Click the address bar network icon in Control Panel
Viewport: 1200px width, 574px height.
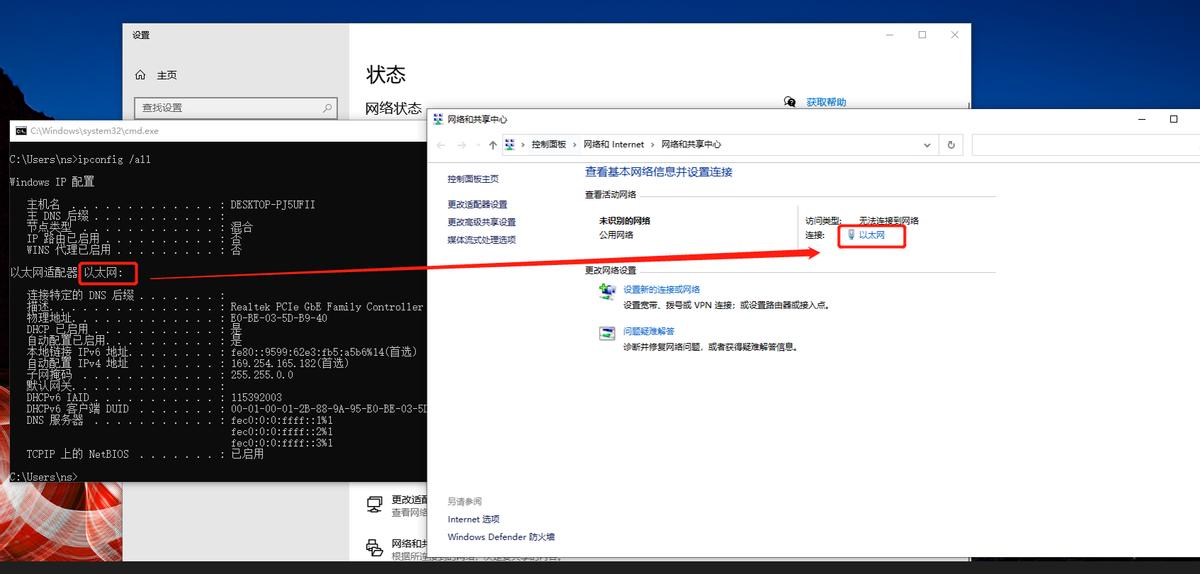point(510,145)
